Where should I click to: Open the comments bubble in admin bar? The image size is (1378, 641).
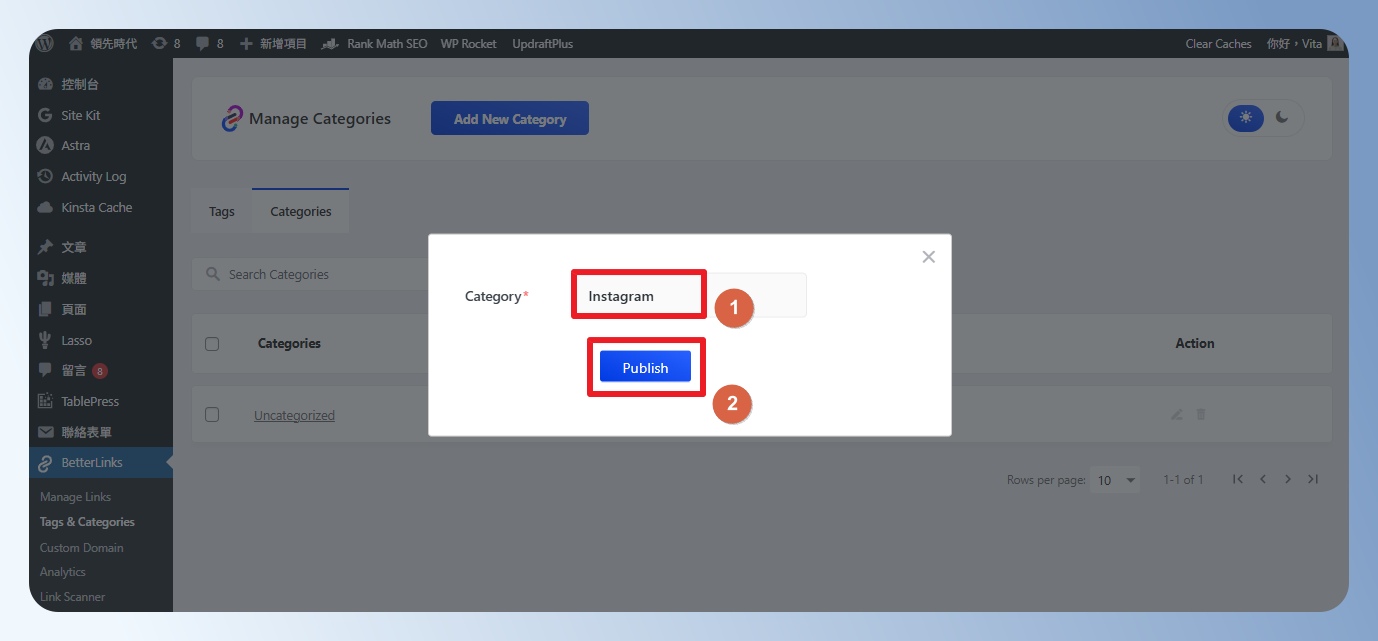click(203, 44)
